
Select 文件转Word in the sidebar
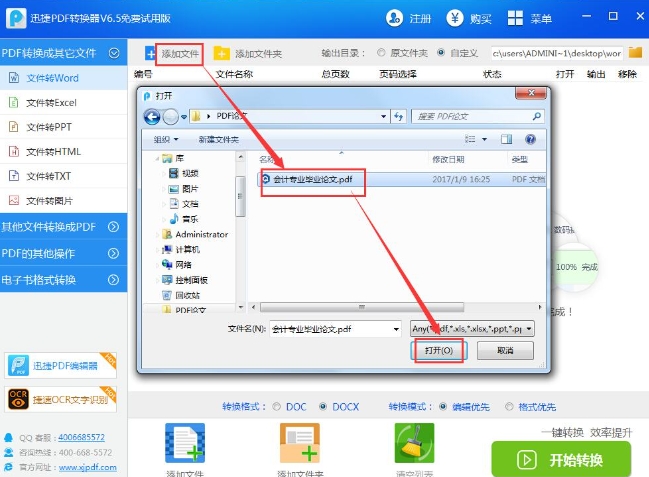tap(63, 78)
